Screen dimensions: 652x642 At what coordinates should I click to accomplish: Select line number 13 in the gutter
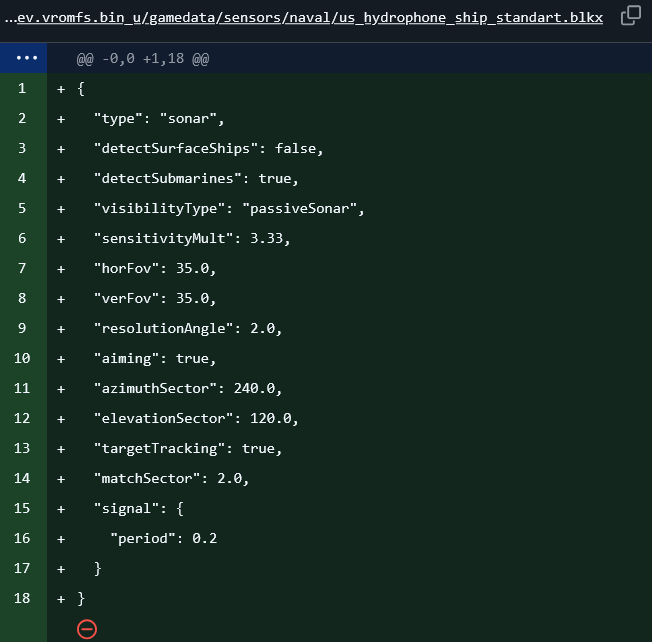coord(23,449)
